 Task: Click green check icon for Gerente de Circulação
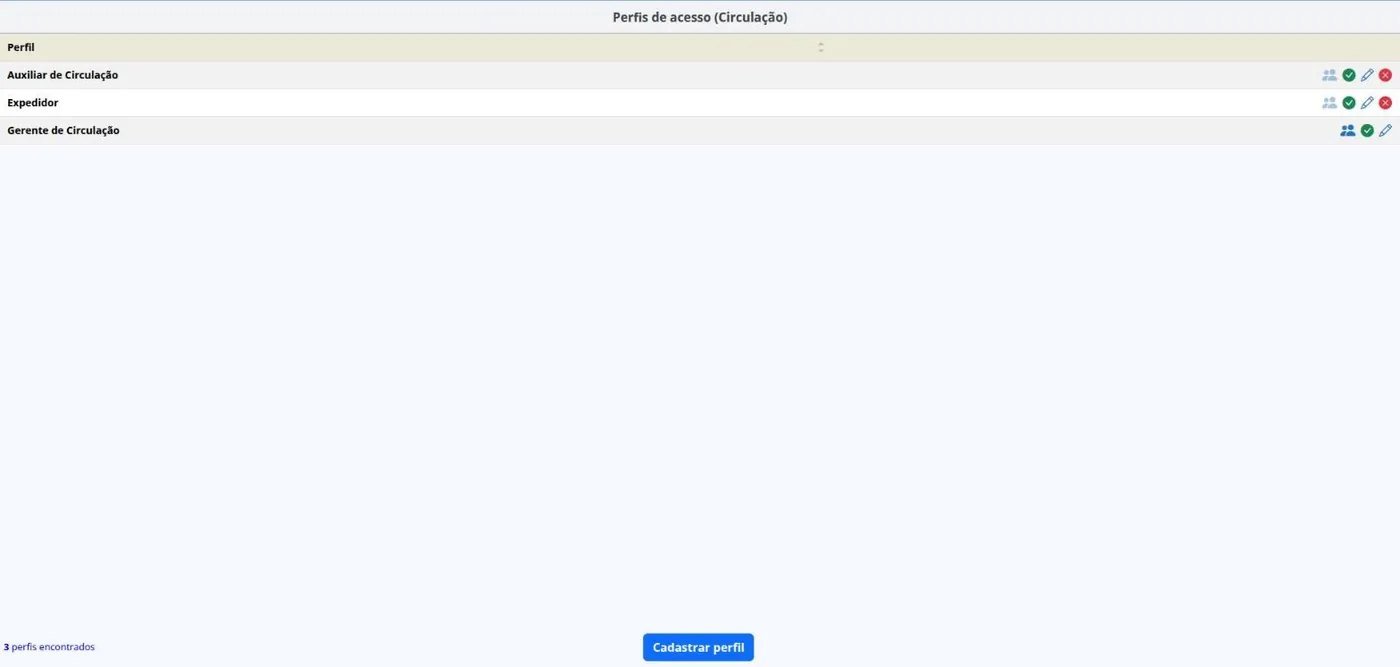click(x=1367, y=131)
